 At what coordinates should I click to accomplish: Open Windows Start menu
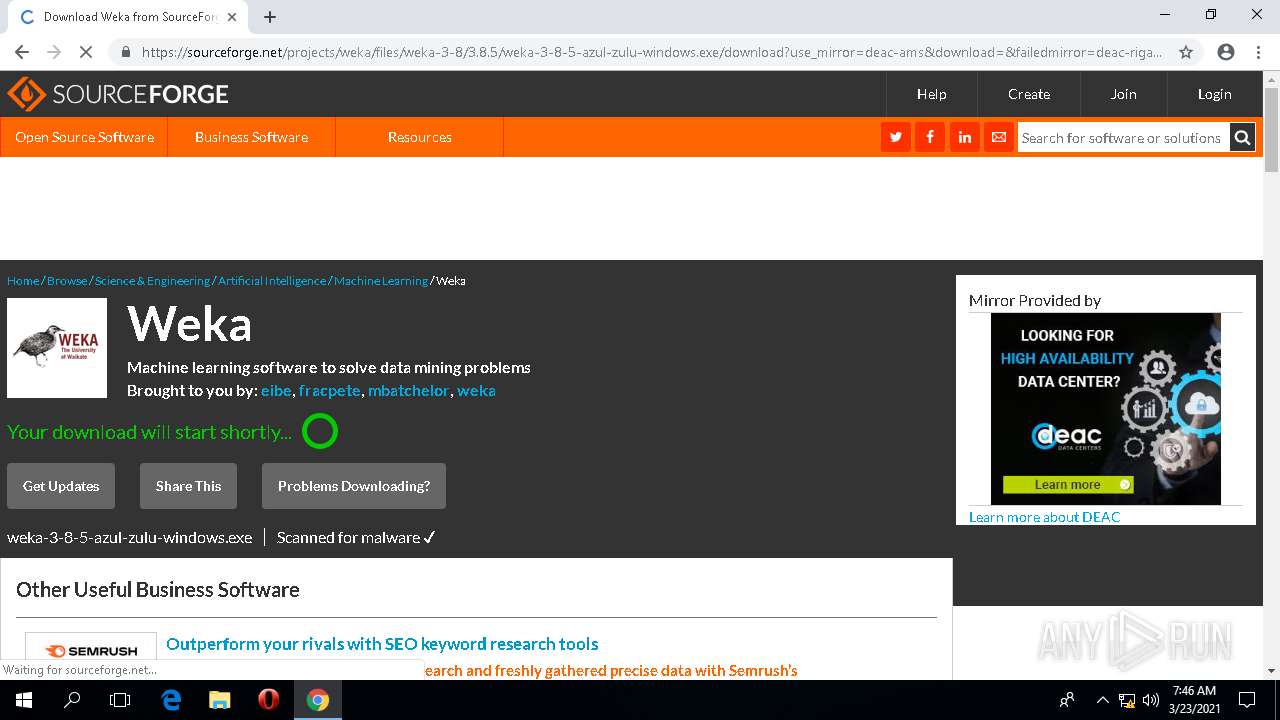click(23, 700)
